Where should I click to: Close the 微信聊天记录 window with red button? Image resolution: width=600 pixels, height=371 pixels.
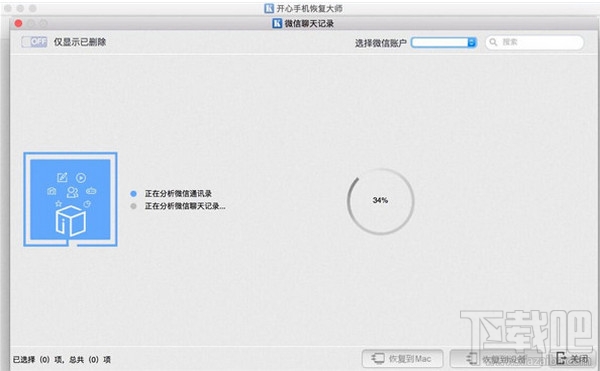pyautogui.click(x=18, y=23)
